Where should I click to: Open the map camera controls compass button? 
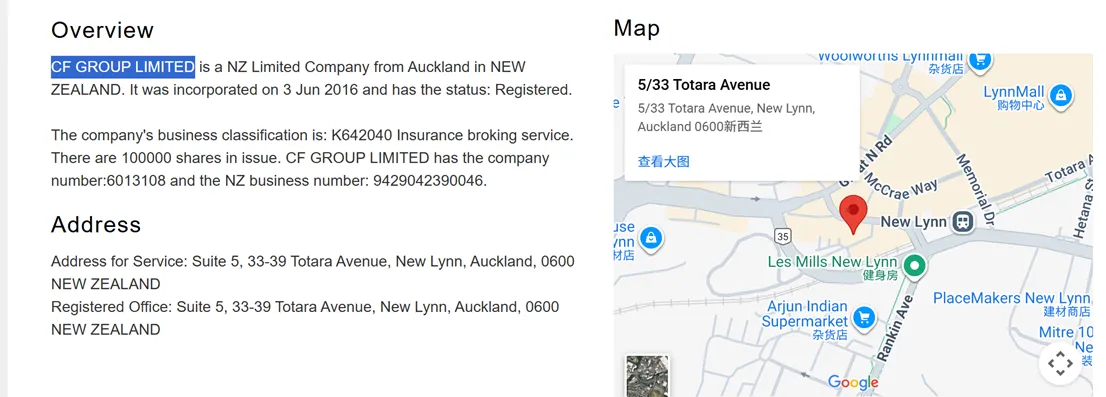click(x=1060, y=363)
